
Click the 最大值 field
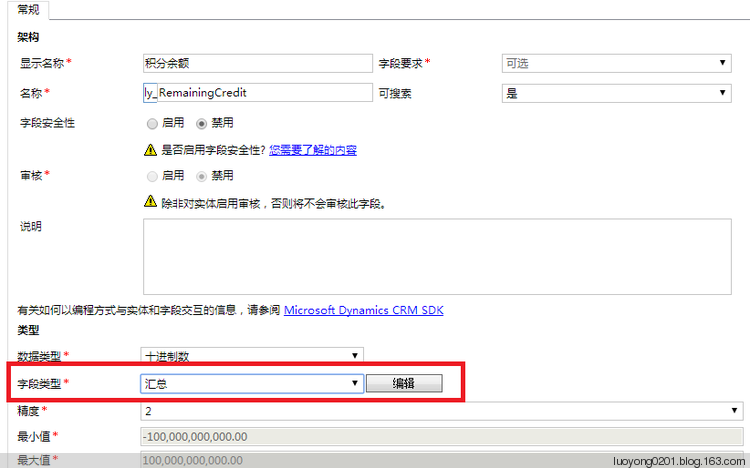point(441,460)
